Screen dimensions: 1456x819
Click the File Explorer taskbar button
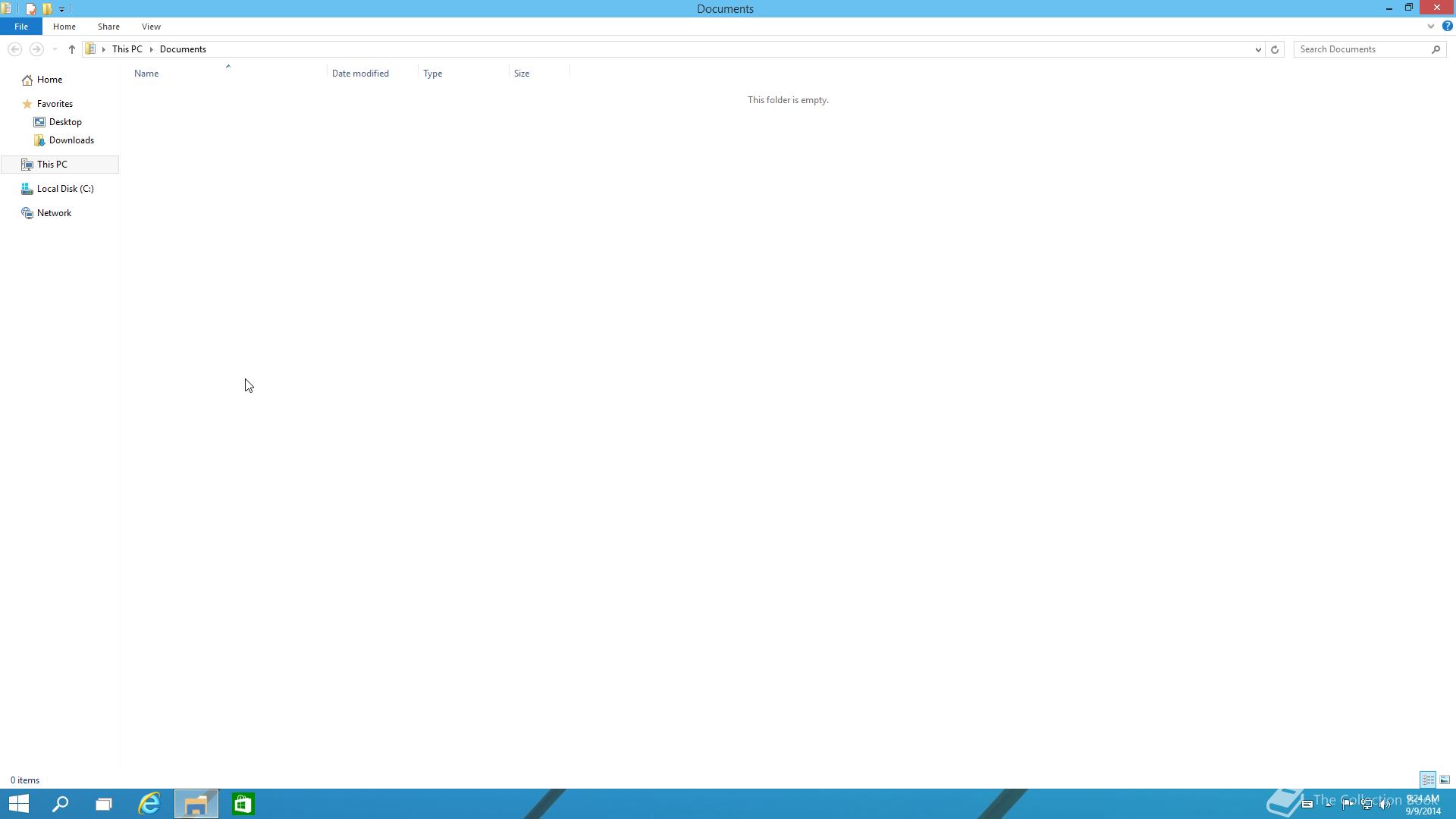pyautogui.click(x=196, y=804)
